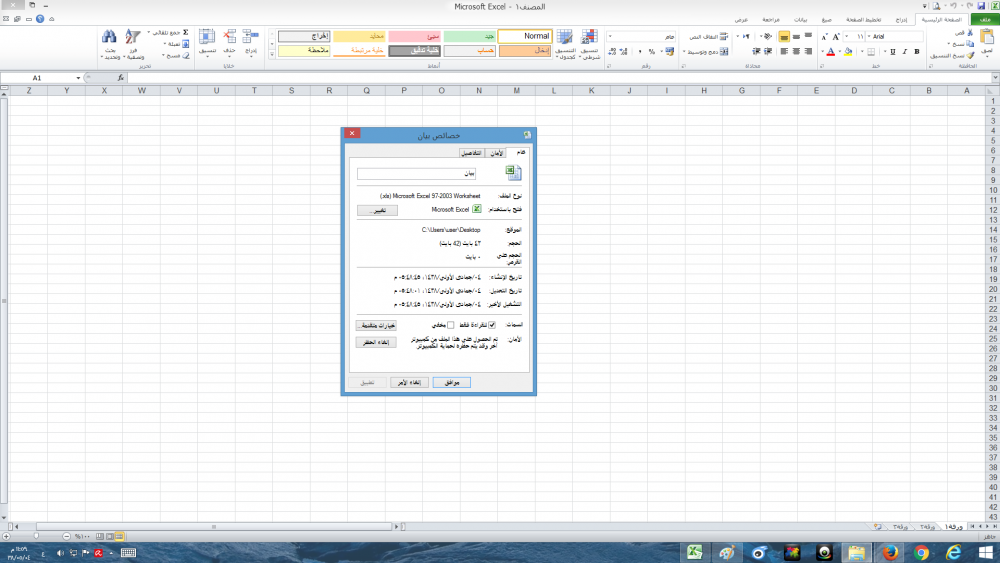Click the file name field in properties dialog
1000x563 pixels.
pos(416,173)
